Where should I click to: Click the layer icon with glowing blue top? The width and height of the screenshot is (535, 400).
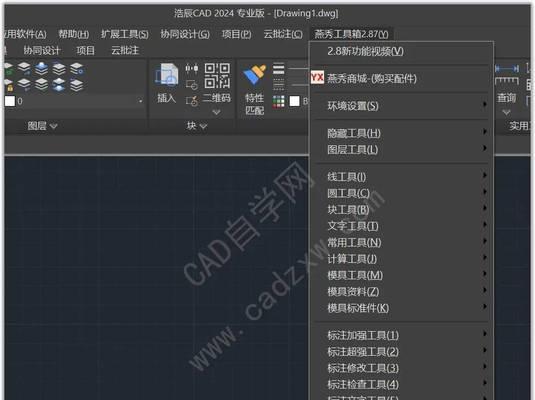tap(42, 69)
